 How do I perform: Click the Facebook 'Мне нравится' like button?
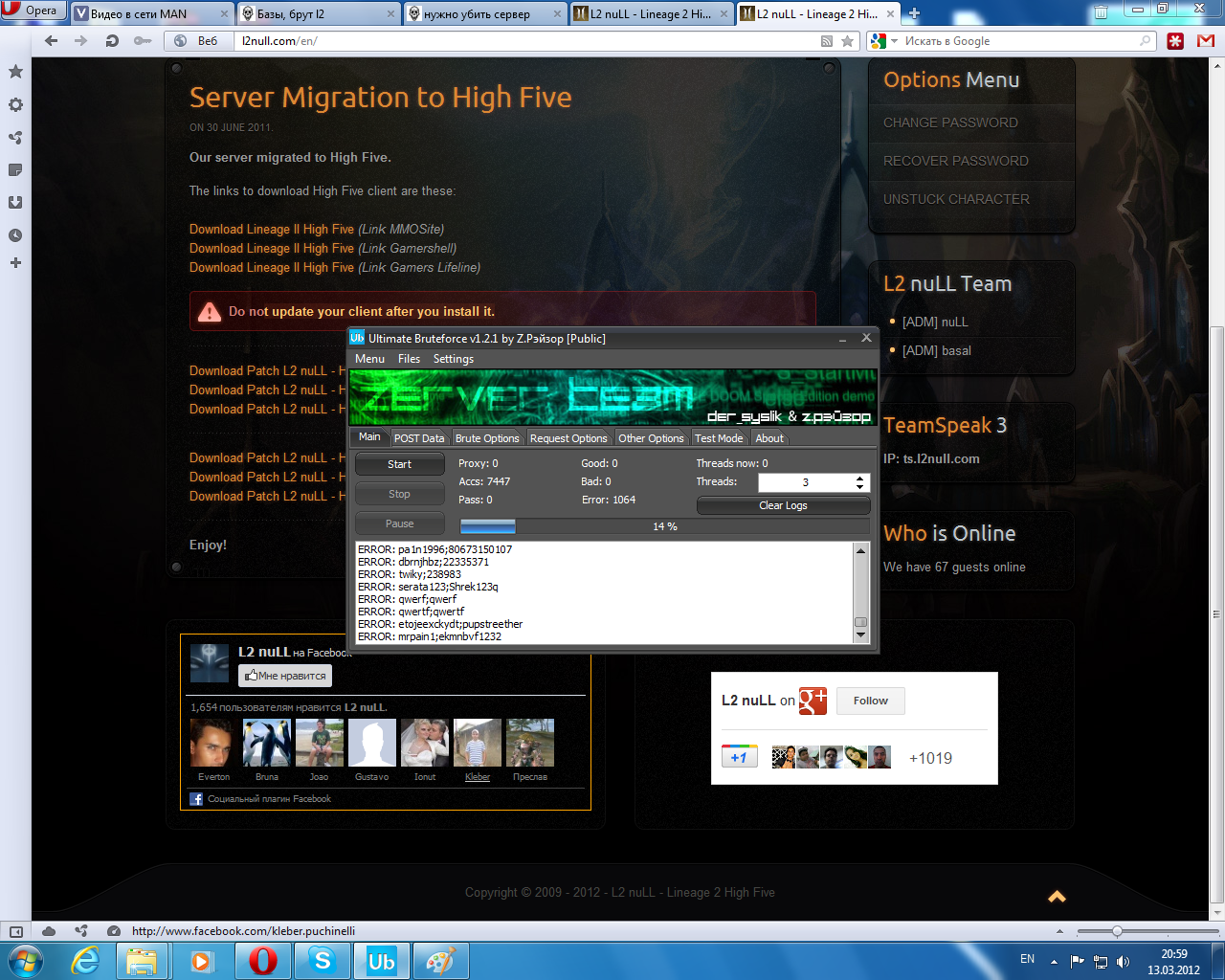(x=285, y=676)
